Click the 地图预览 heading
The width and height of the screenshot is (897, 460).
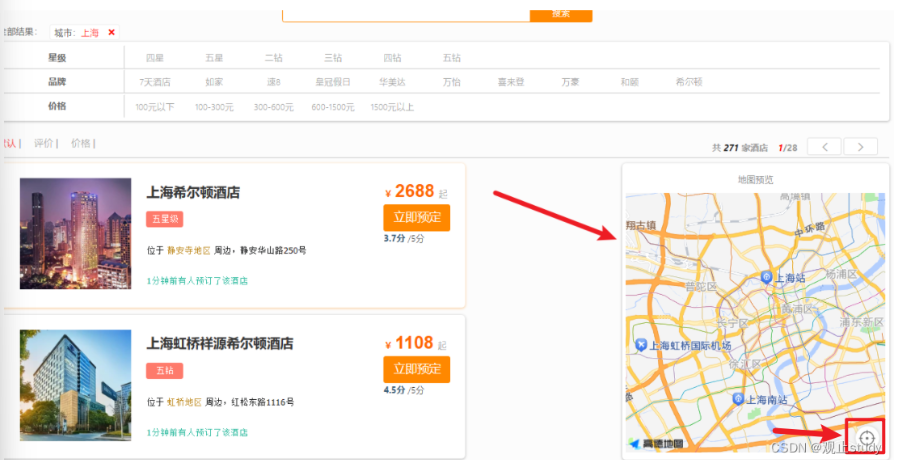pos(755,180)
